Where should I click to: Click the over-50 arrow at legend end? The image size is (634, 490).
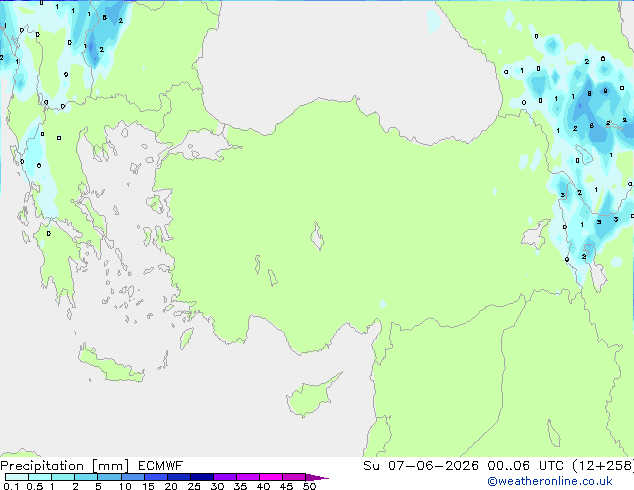[x=317, y=477]
